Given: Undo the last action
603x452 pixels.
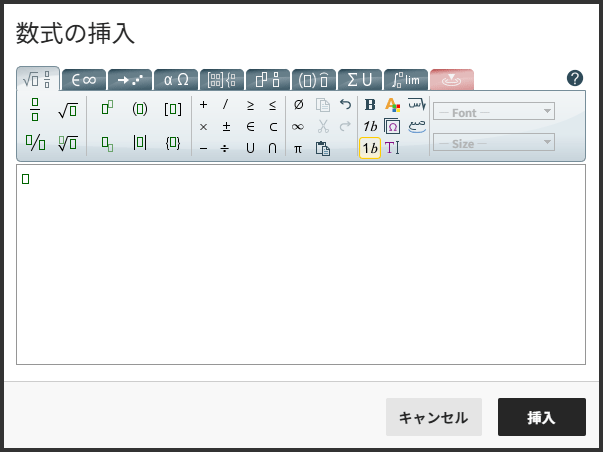Looking at the screenshot, I should point(346,104).
